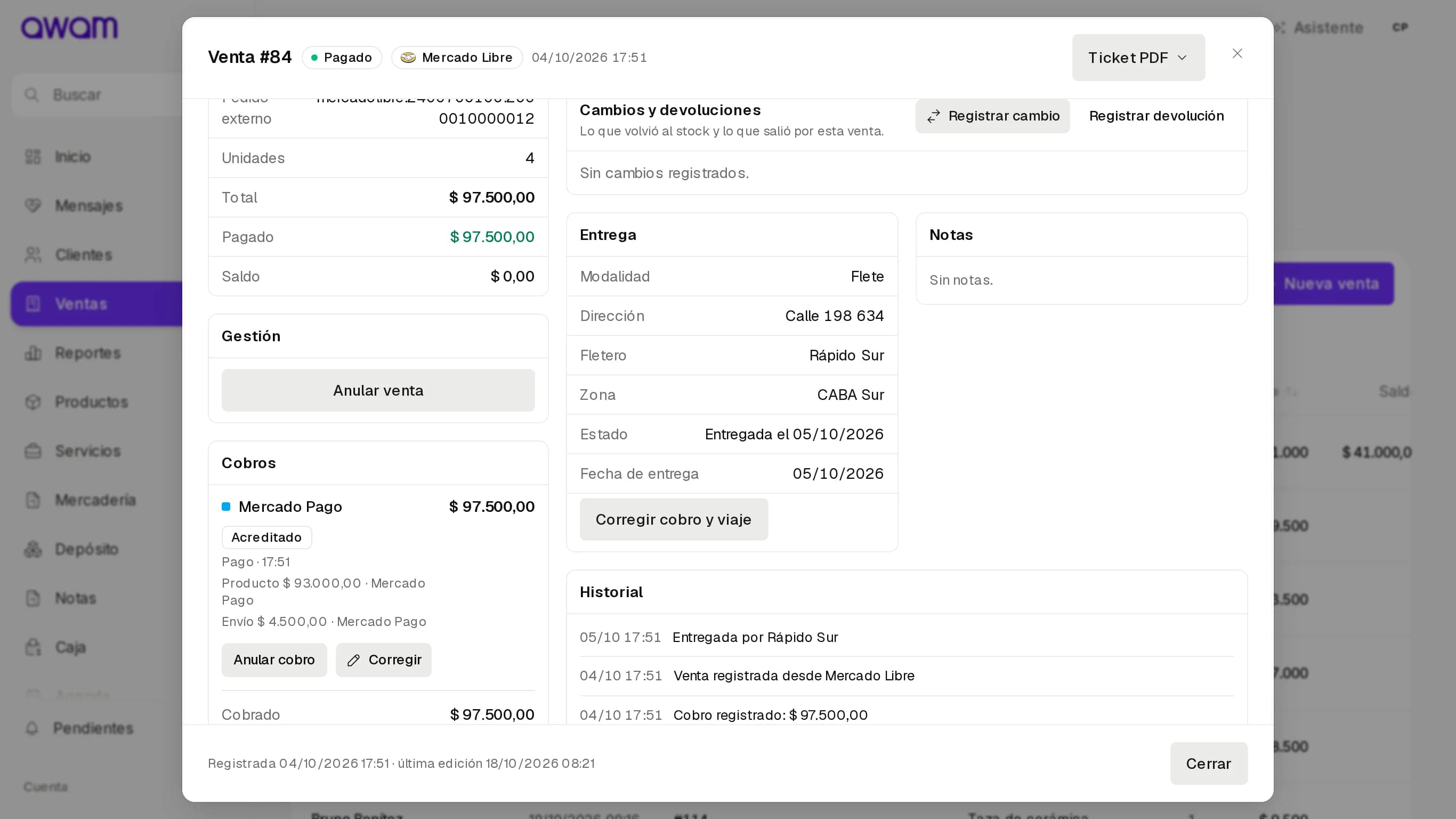Click the Mercadería icon in sidebar
Screen dimensions: 1456x819
pyautogui.click(x=34, y=500)
